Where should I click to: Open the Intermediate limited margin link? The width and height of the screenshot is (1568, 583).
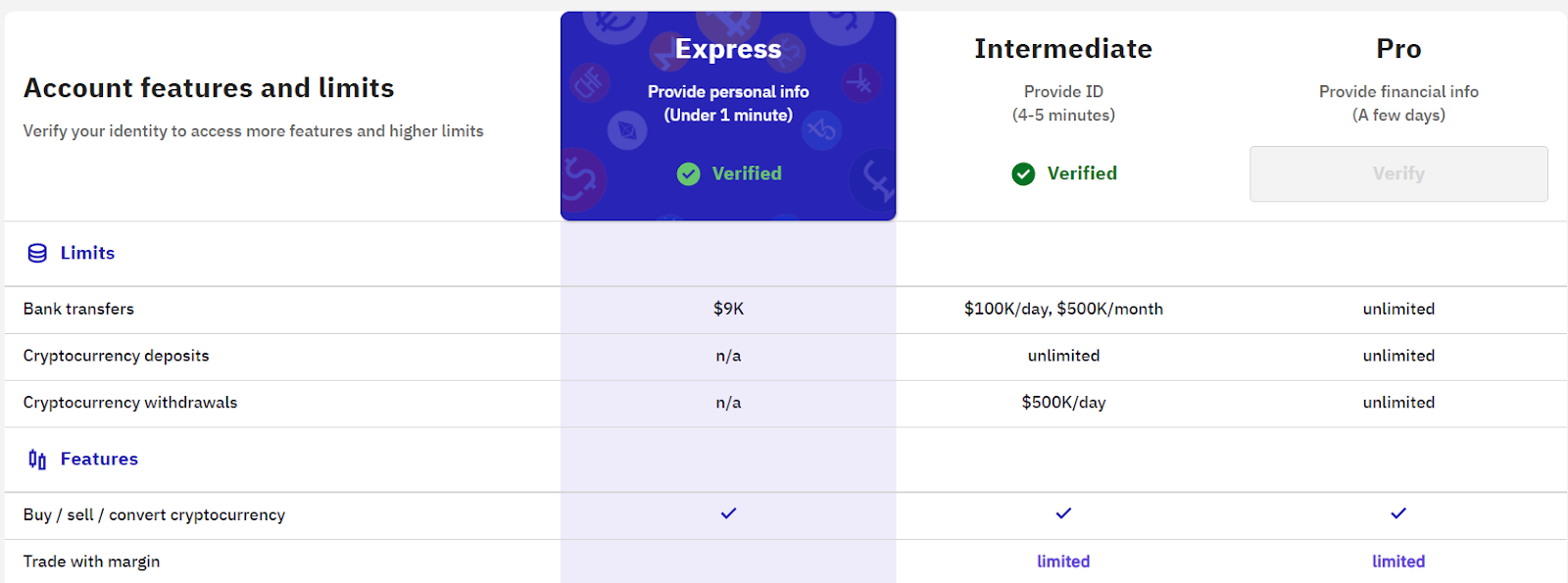tap(1063, 561)
